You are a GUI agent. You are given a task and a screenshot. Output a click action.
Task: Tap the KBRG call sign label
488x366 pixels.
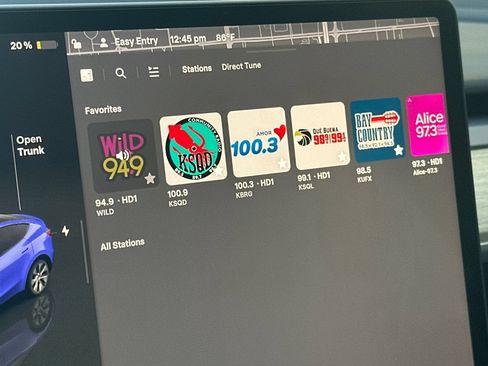pos(244,195)
